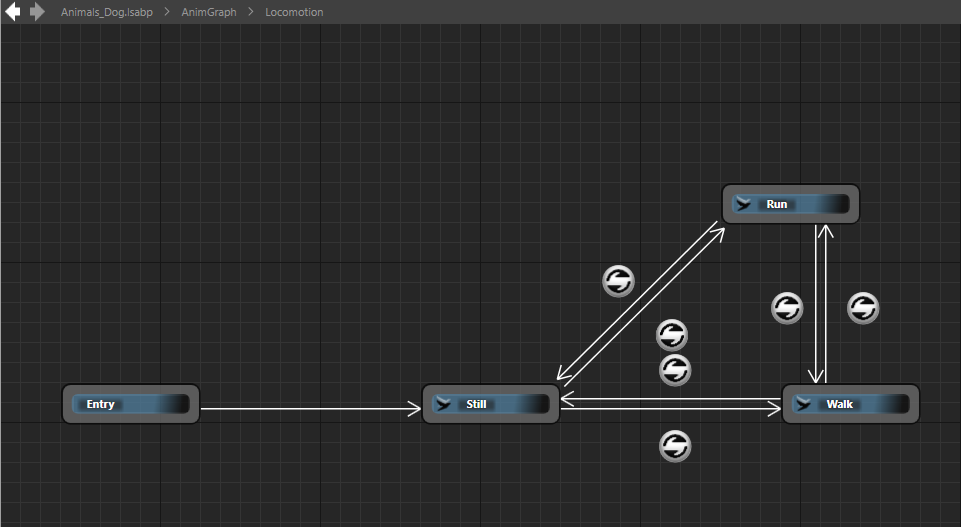This screenshot has width=961, height=527.
Task: Select the transition icon right of the Run-Walk vertical arrows
Action: click(x=863, y=308)
